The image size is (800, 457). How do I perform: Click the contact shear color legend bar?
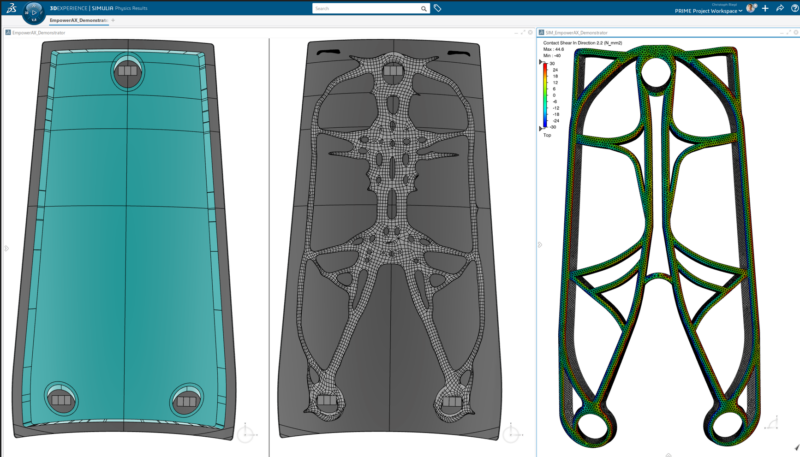(544, 95)
